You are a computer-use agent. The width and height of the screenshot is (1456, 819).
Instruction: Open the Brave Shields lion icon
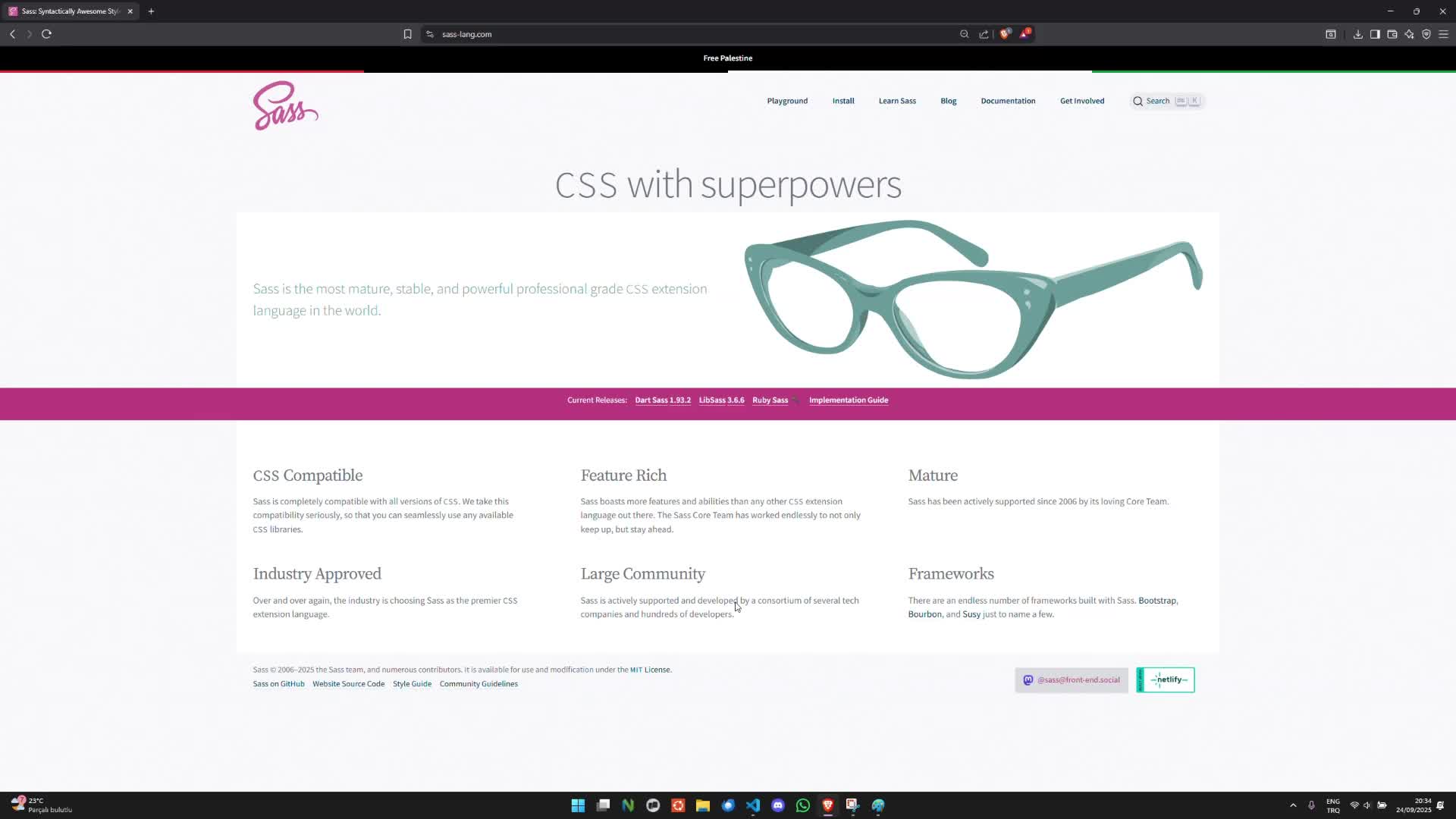[1005, 34]
